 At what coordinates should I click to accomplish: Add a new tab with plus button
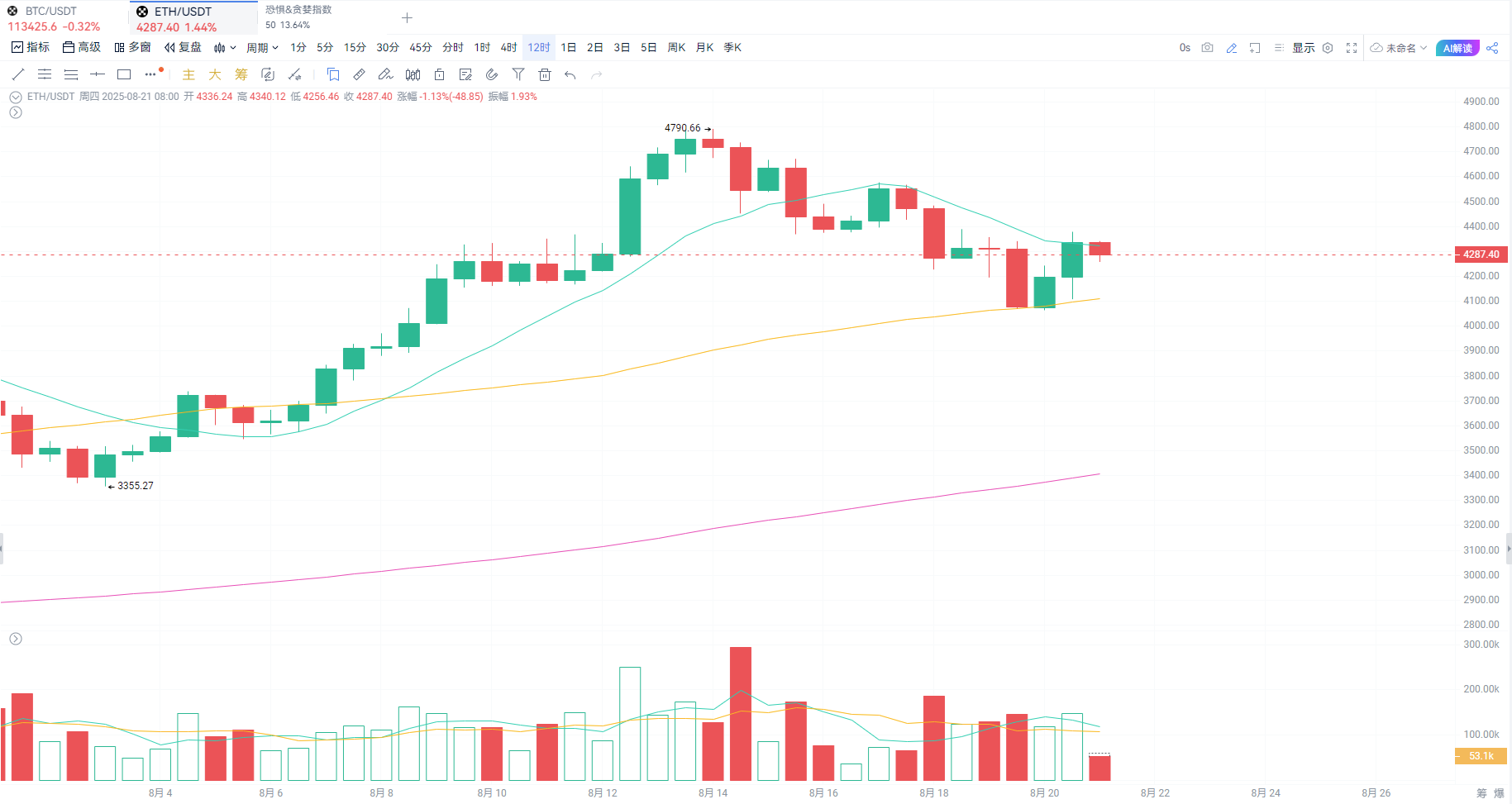click(407, 18)
